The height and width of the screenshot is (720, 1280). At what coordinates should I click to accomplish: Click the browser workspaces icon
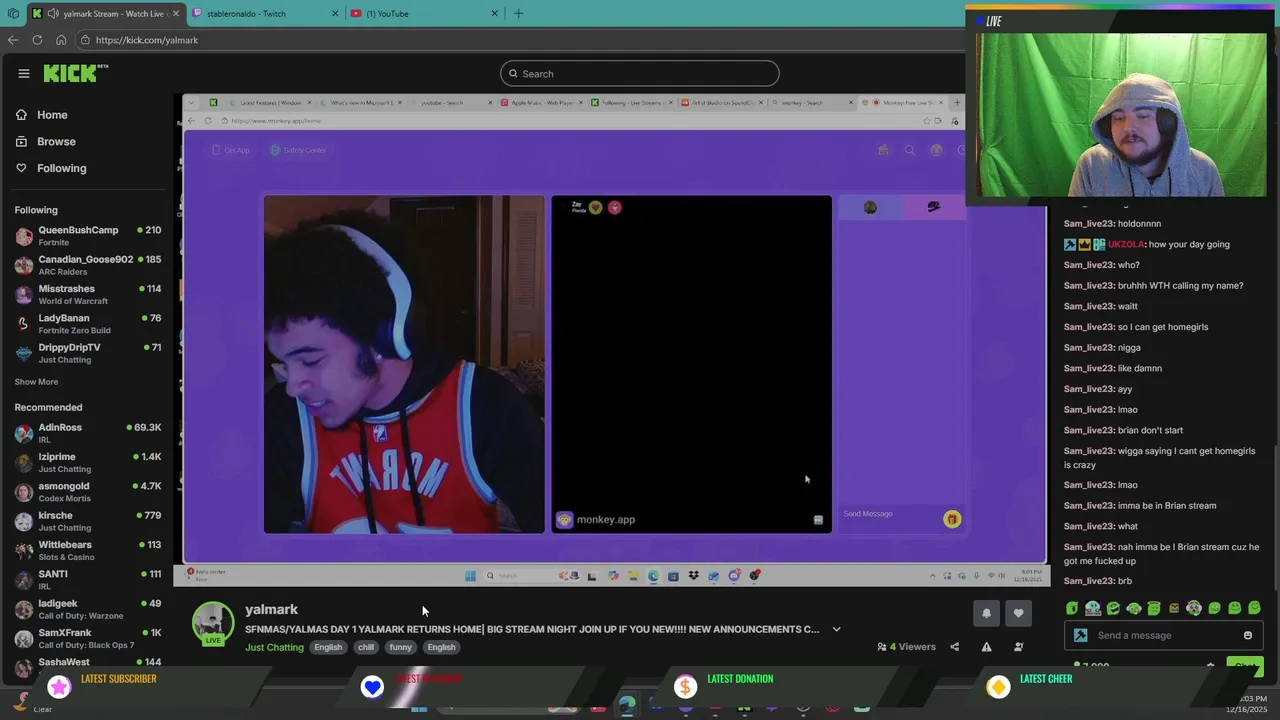point(13,13)
